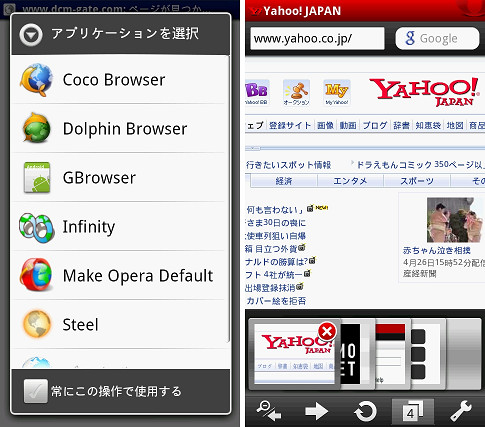Viewport: 485px width, 427px height.
Task: Open the カバー絵を拒否 headline
Action: pyautogui.click(x=276, y=301)
